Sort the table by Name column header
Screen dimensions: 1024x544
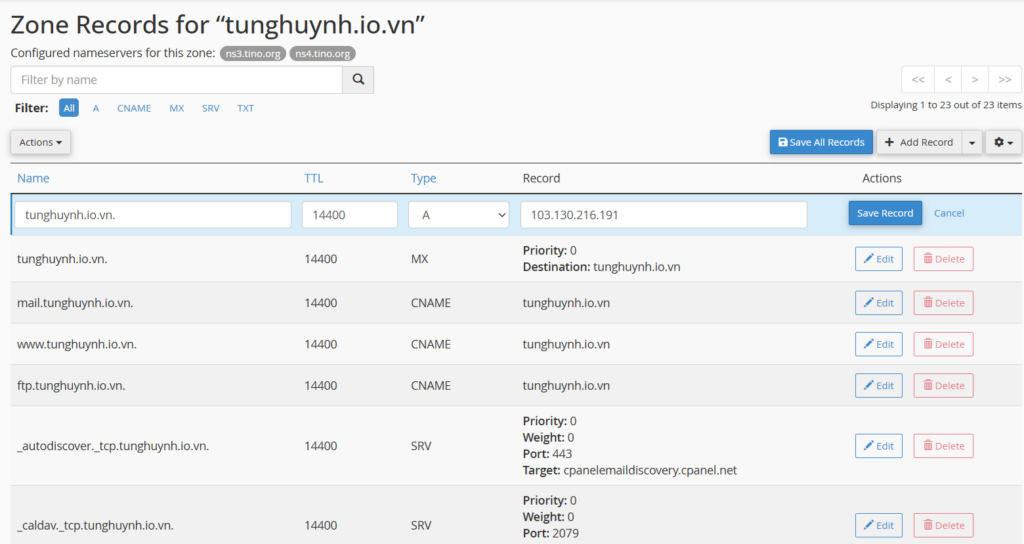tap(33, 178)
